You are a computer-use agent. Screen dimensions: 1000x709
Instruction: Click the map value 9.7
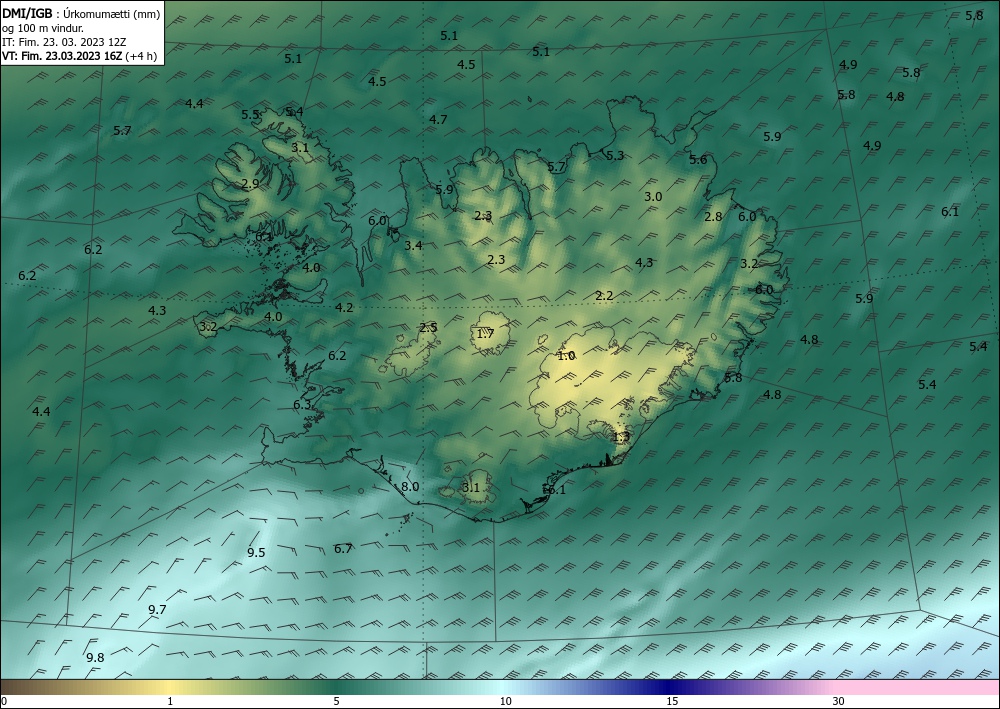click(x=157, y=610)
